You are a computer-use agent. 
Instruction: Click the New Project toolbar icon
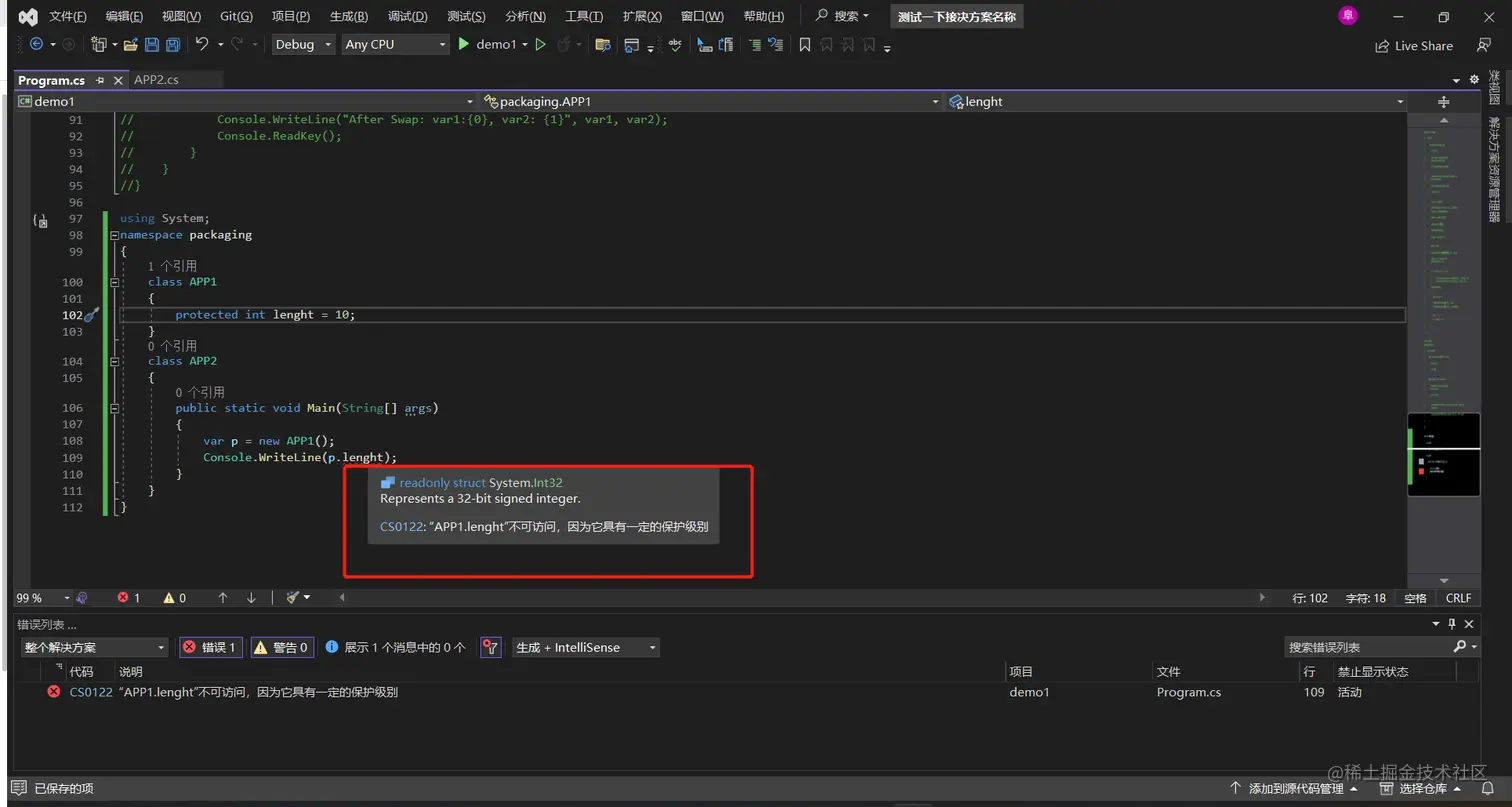(99, 44)
